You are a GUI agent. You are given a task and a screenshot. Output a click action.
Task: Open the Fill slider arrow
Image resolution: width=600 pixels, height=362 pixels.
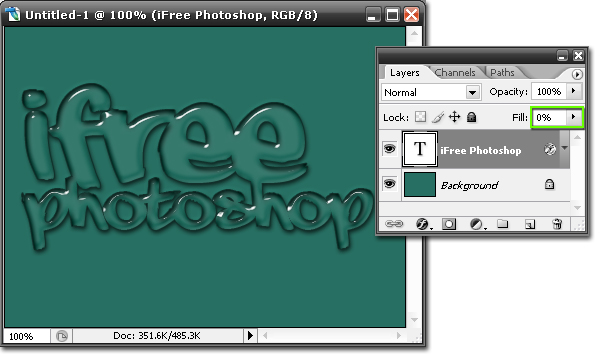573,117
